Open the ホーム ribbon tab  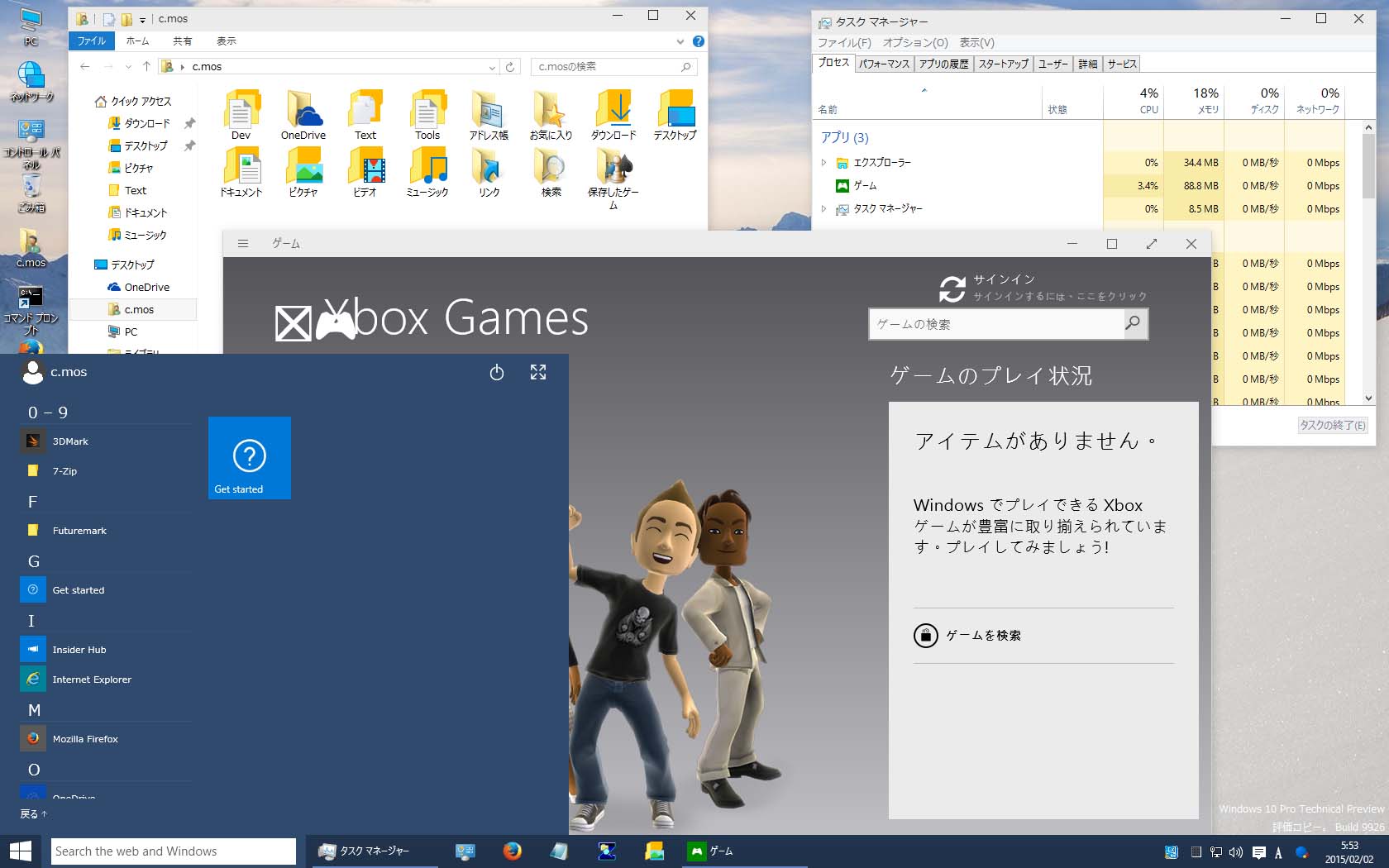[x=138, y=41]
